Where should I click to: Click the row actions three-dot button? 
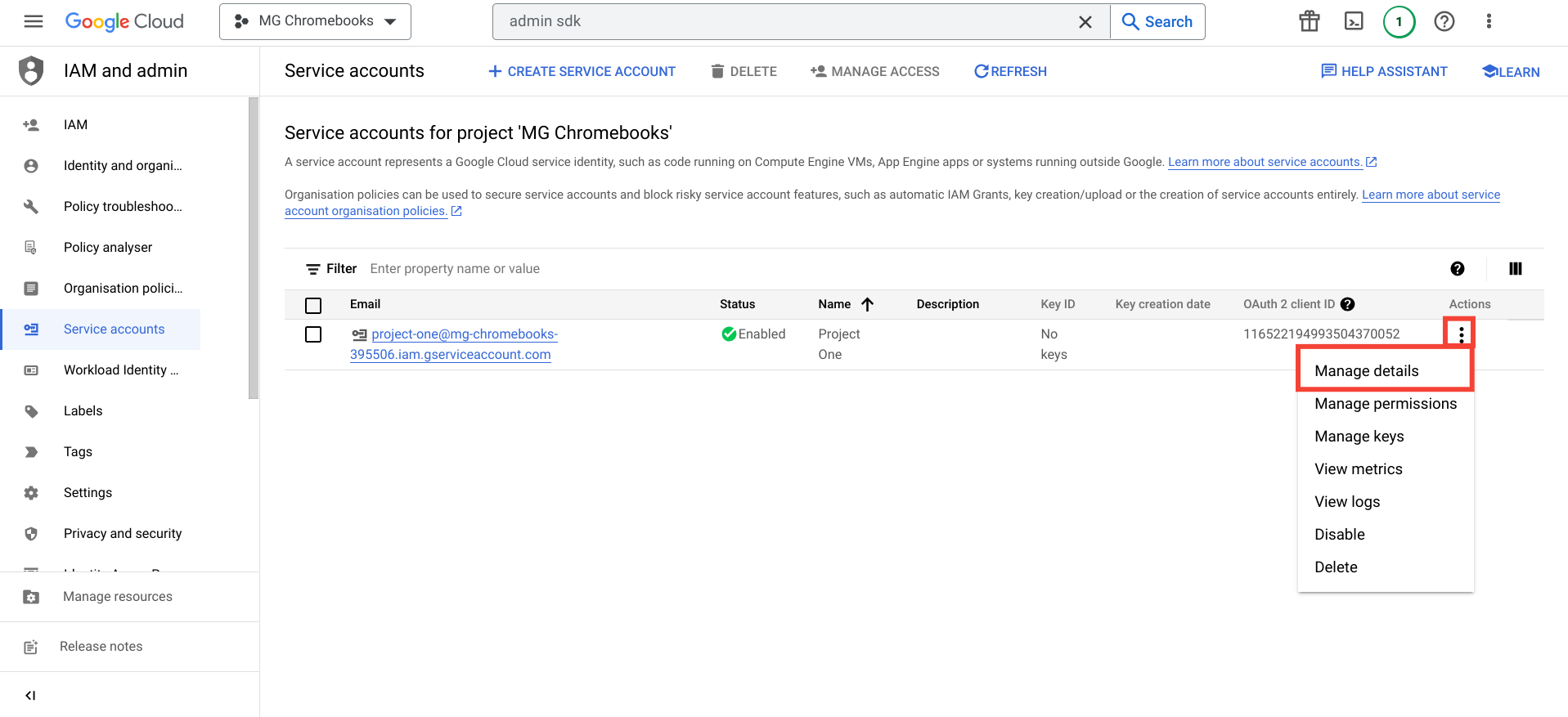point(1461,334)
